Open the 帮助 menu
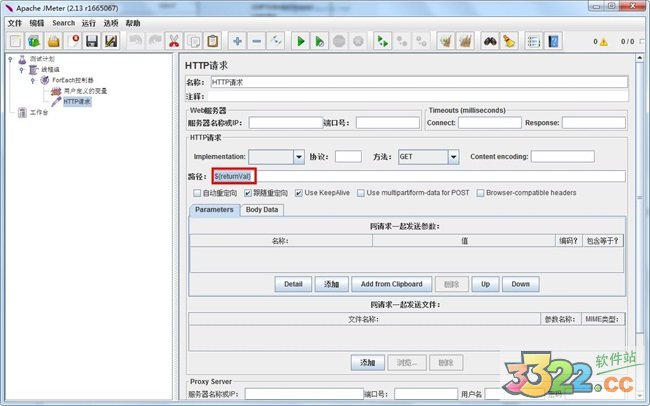The image size is (650, 406). 133,23
